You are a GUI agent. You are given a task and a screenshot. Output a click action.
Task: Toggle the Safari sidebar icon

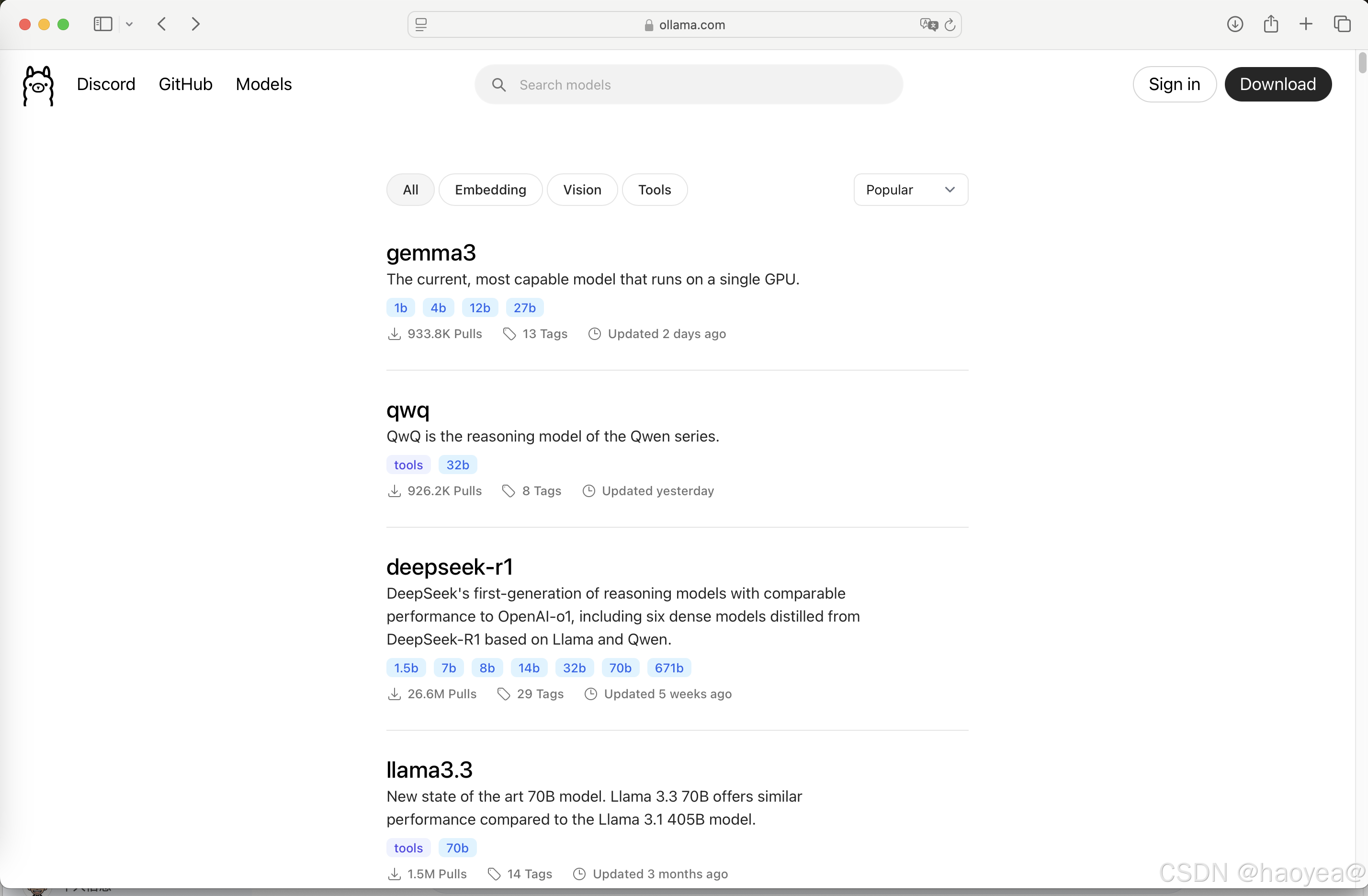102,24
